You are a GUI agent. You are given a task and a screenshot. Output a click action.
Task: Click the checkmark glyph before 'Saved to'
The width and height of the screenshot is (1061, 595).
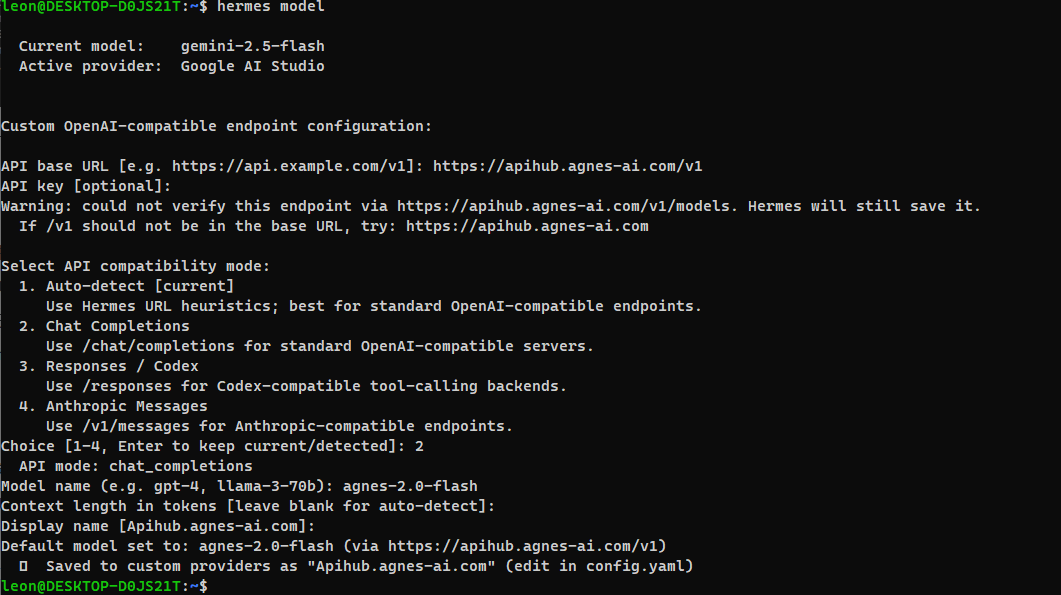[x=23, y=566]
